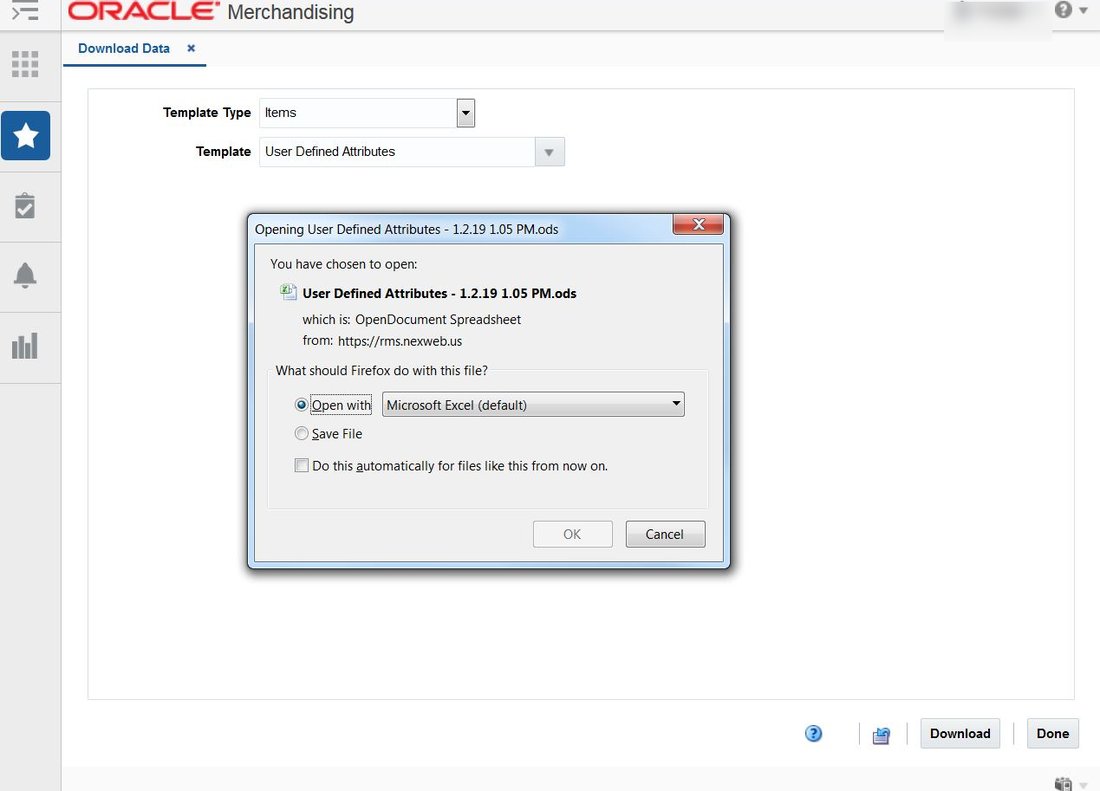Open the Tasks clipboard checkmark icon
The image size is (1100, 791).
[25, 205]
